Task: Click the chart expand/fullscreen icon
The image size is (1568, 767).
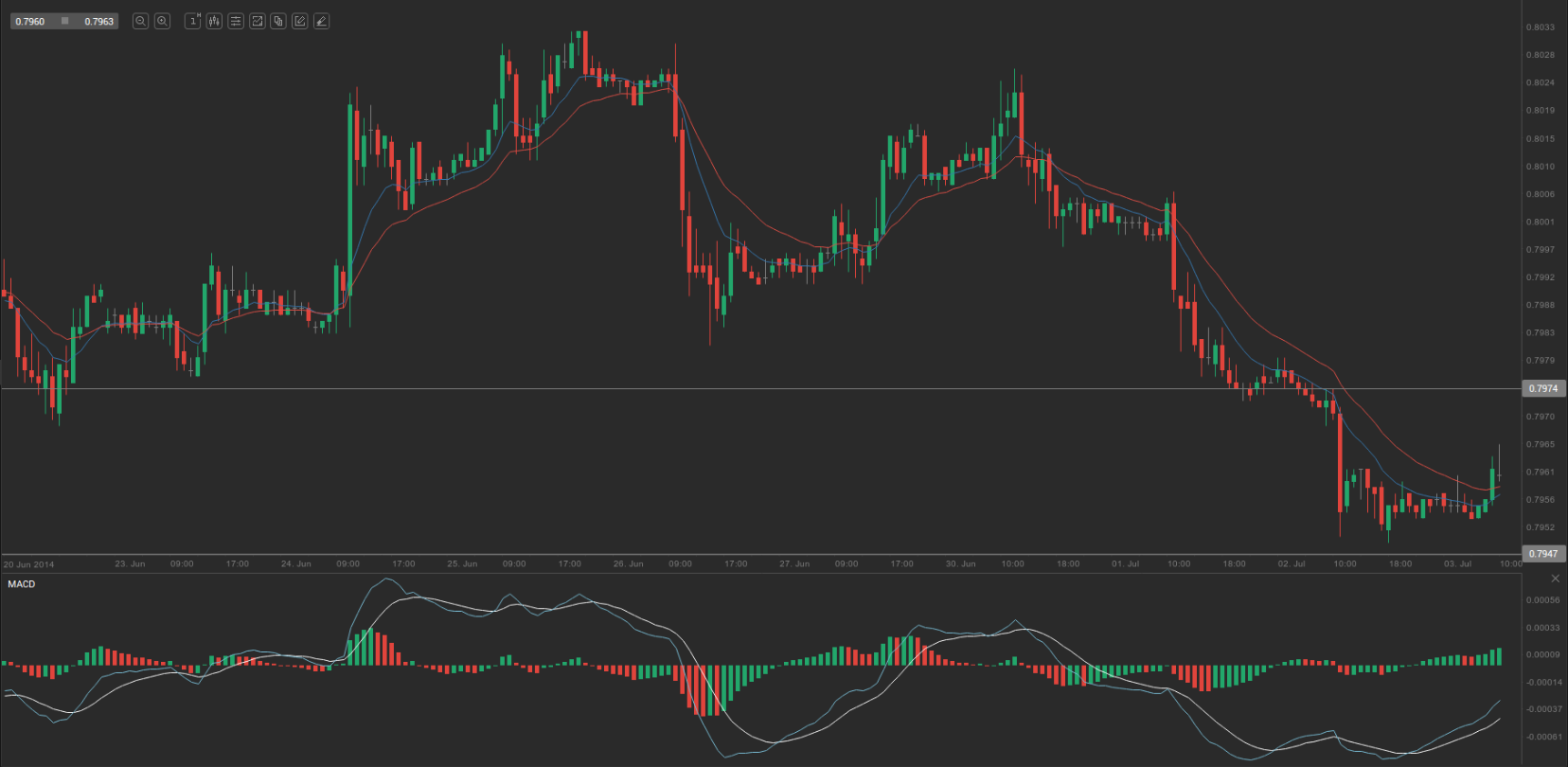Action: click(x=257, y=21)
